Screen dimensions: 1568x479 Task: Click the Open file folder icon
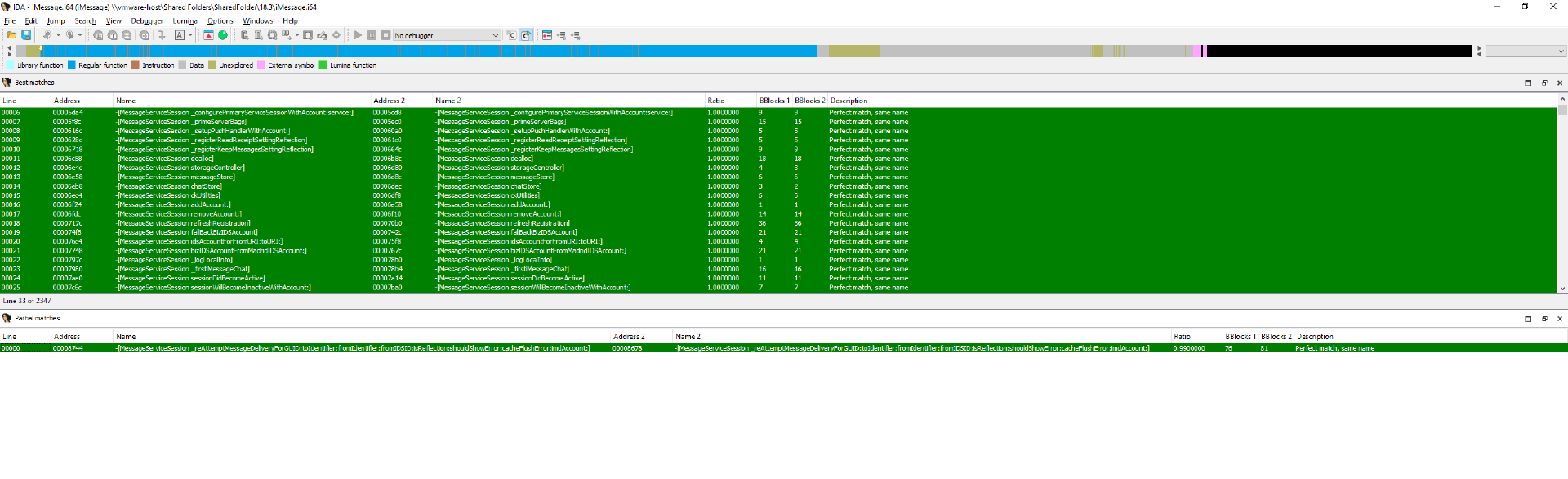11,35
